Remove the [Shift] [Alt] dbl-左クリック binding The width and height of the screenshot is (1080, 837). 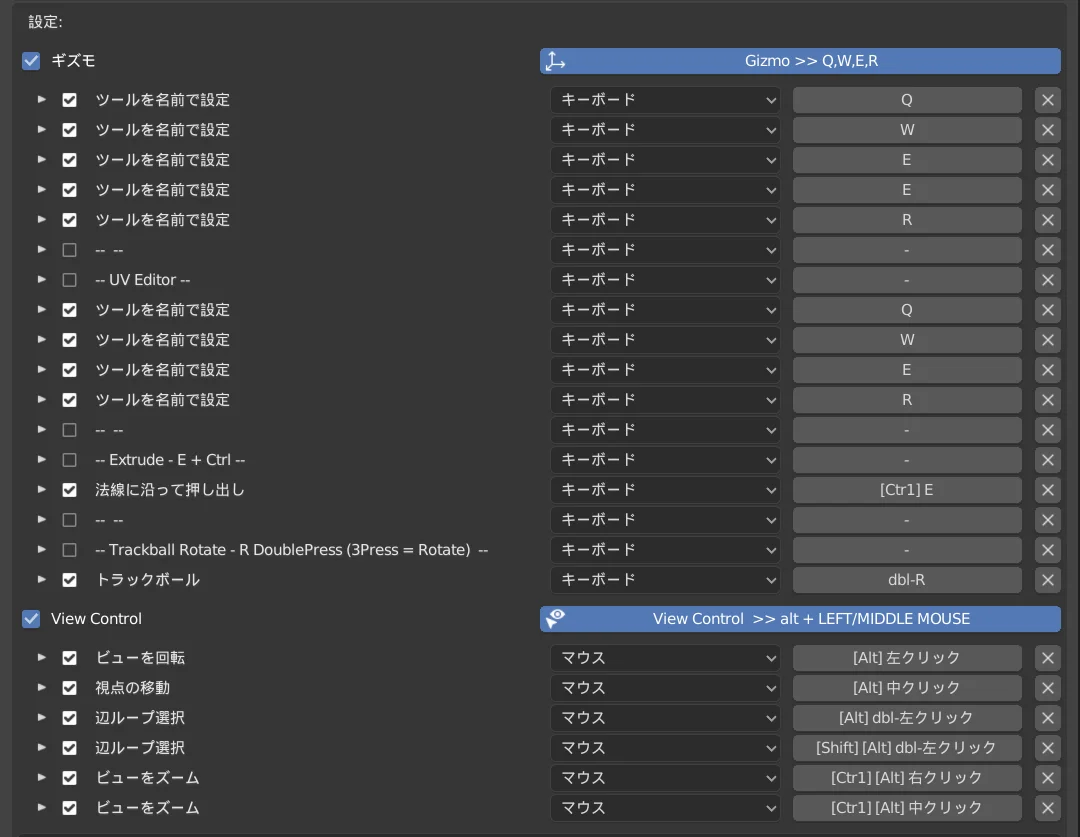pos(1047,748)
